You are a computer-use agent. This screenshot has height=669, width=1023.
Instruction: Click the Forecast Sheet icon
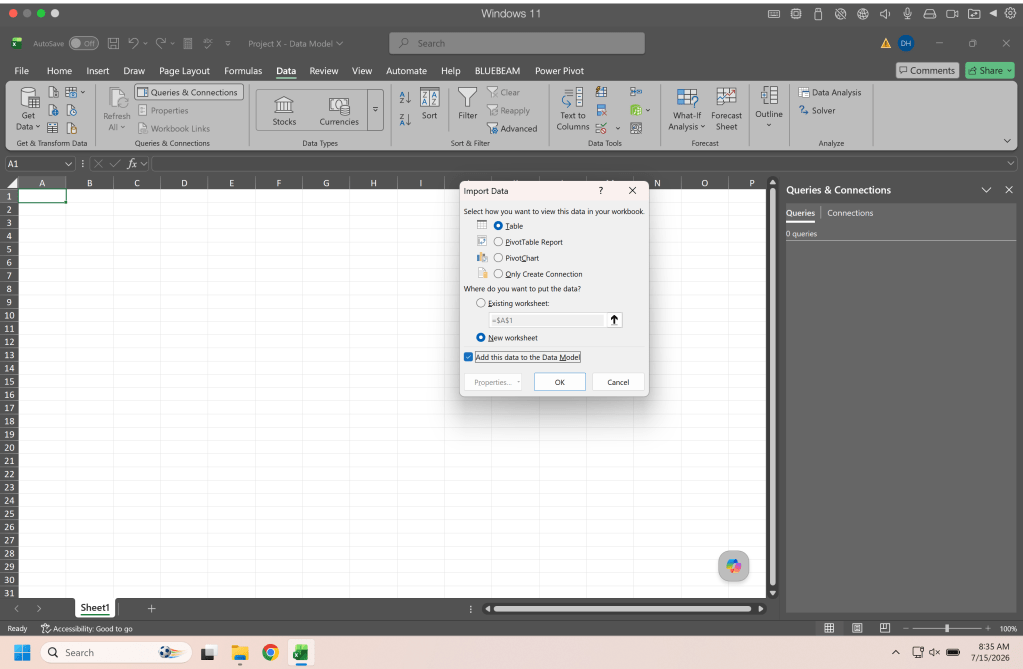click(726, 97)
